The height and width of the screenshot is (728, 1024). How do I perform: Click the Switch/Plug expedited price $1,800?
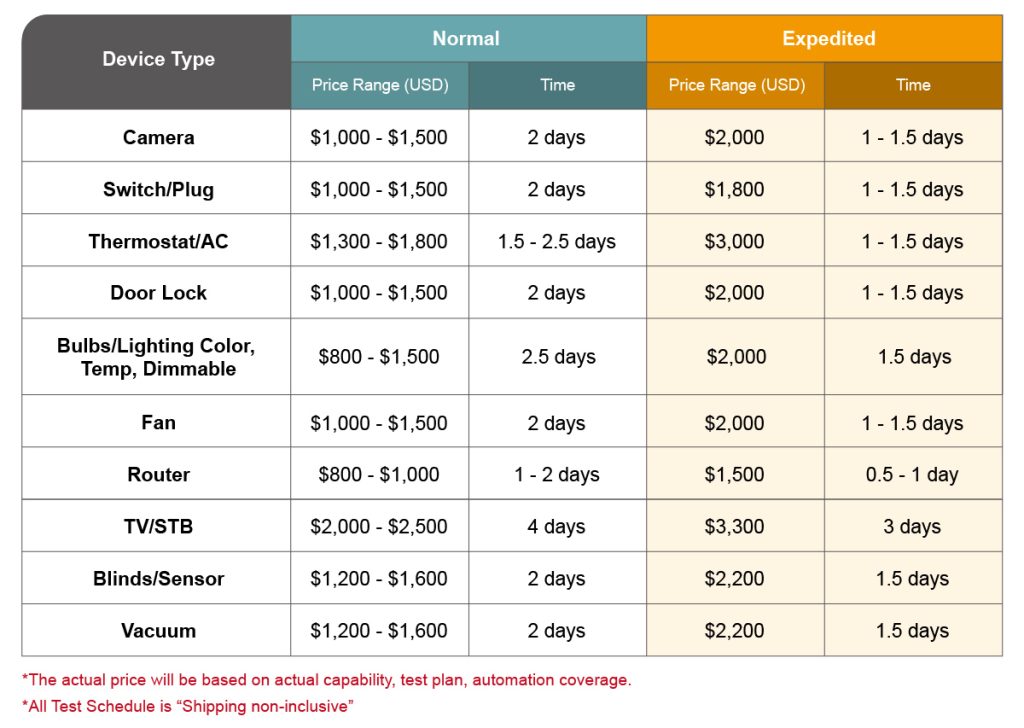click(735, 189)
